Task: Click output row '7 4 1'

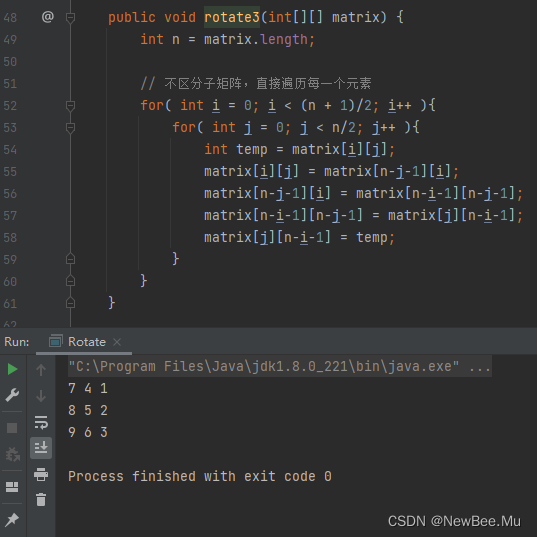Action: pyautogui.click(x=88, y=388)
